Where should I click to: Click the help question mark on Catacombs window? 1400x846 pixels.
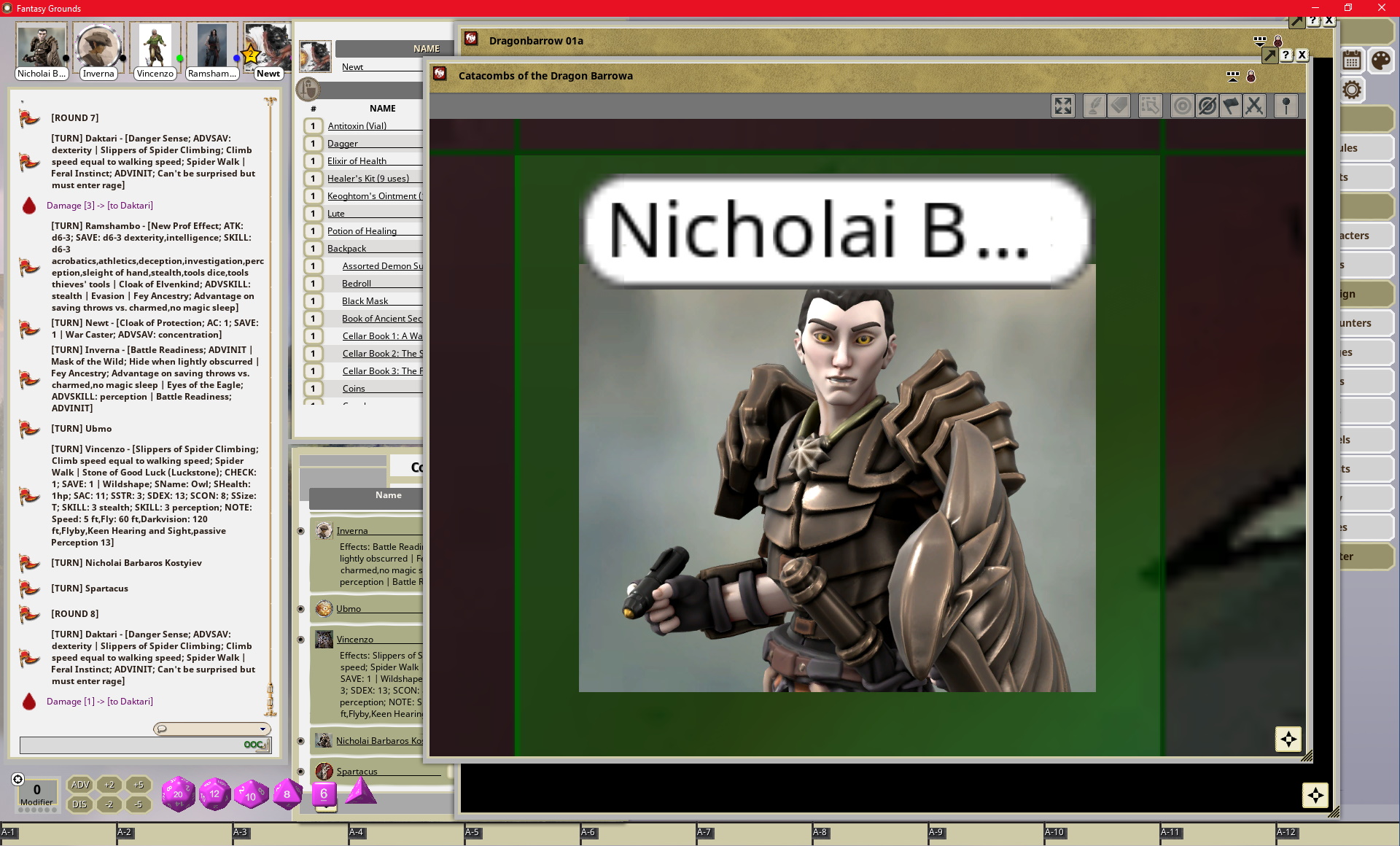[x=1286, y=55]
